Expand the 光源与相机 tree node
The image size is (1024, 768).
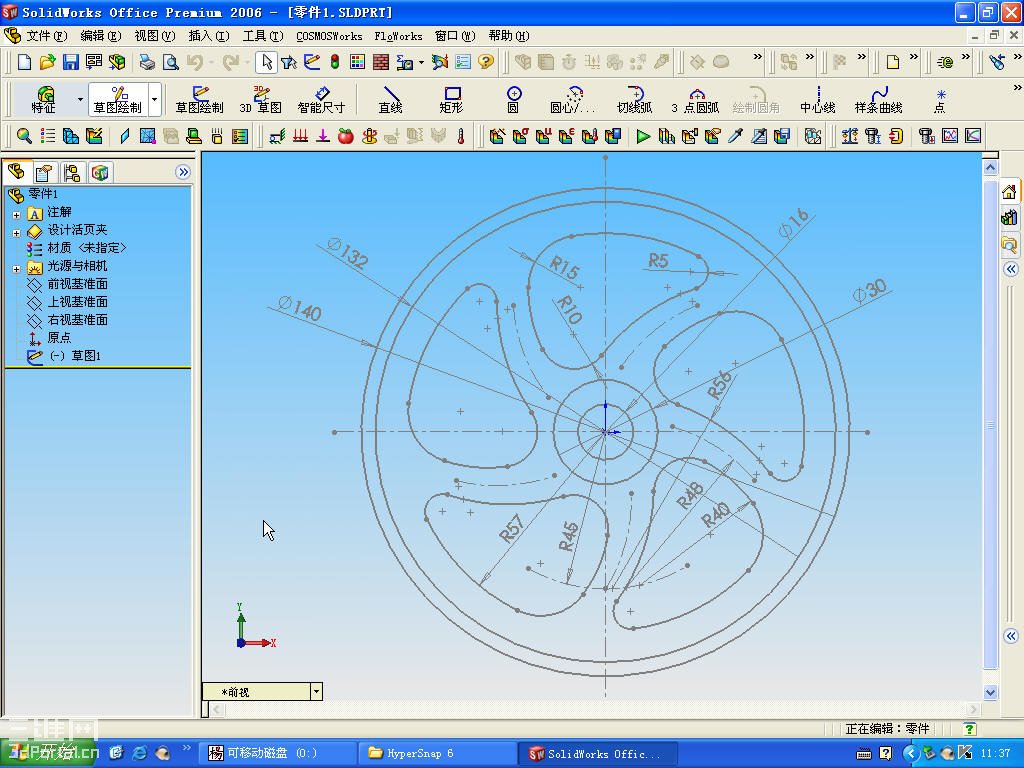pos(16,268)
